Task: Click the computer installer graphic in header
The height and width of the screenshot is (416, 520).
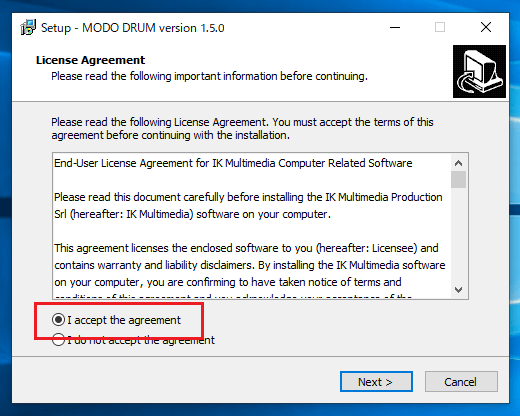Action: click(x=479, y=71)
